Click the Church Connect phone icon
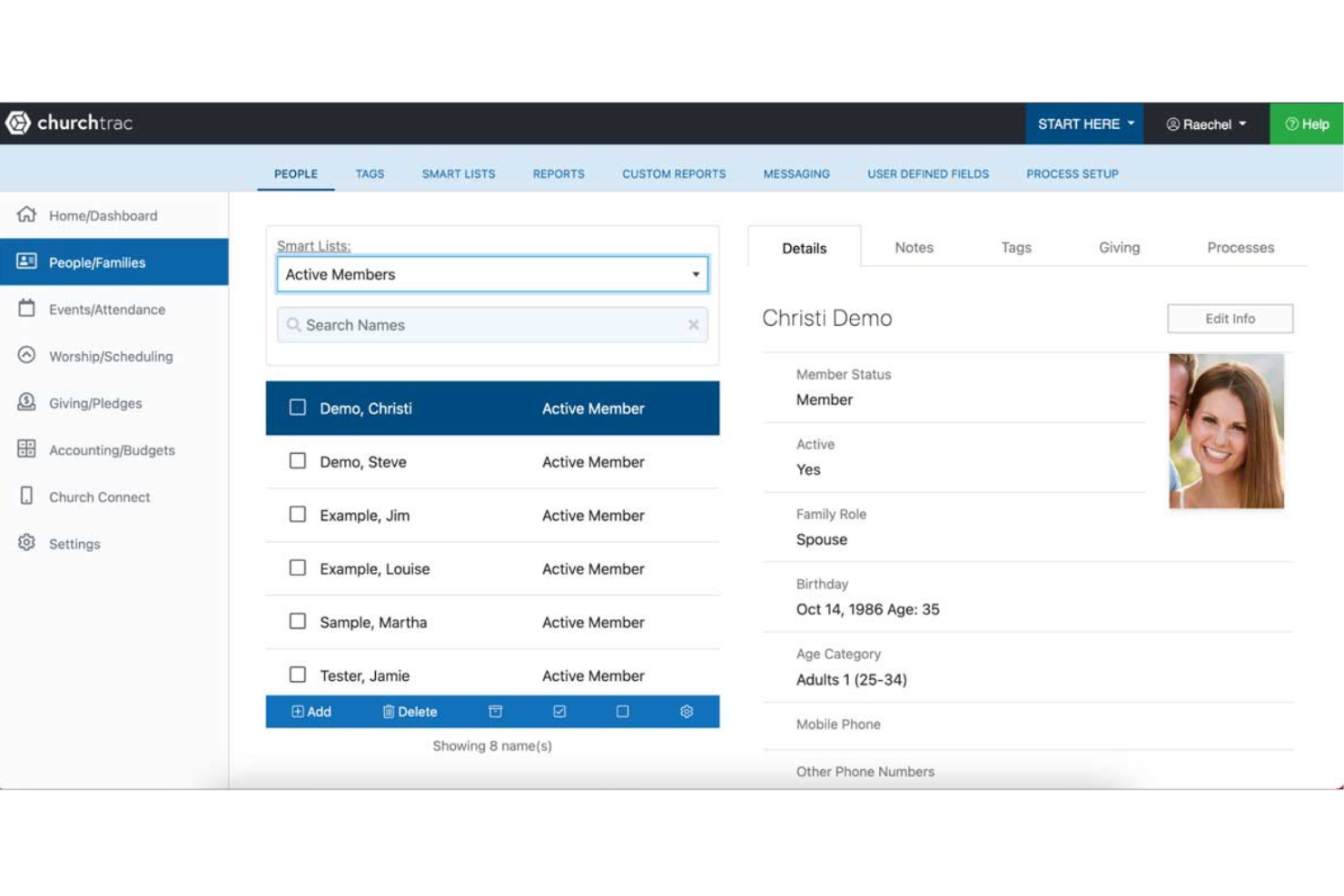Viewport: 1344px width, 896px height. [x=26, y=496]
